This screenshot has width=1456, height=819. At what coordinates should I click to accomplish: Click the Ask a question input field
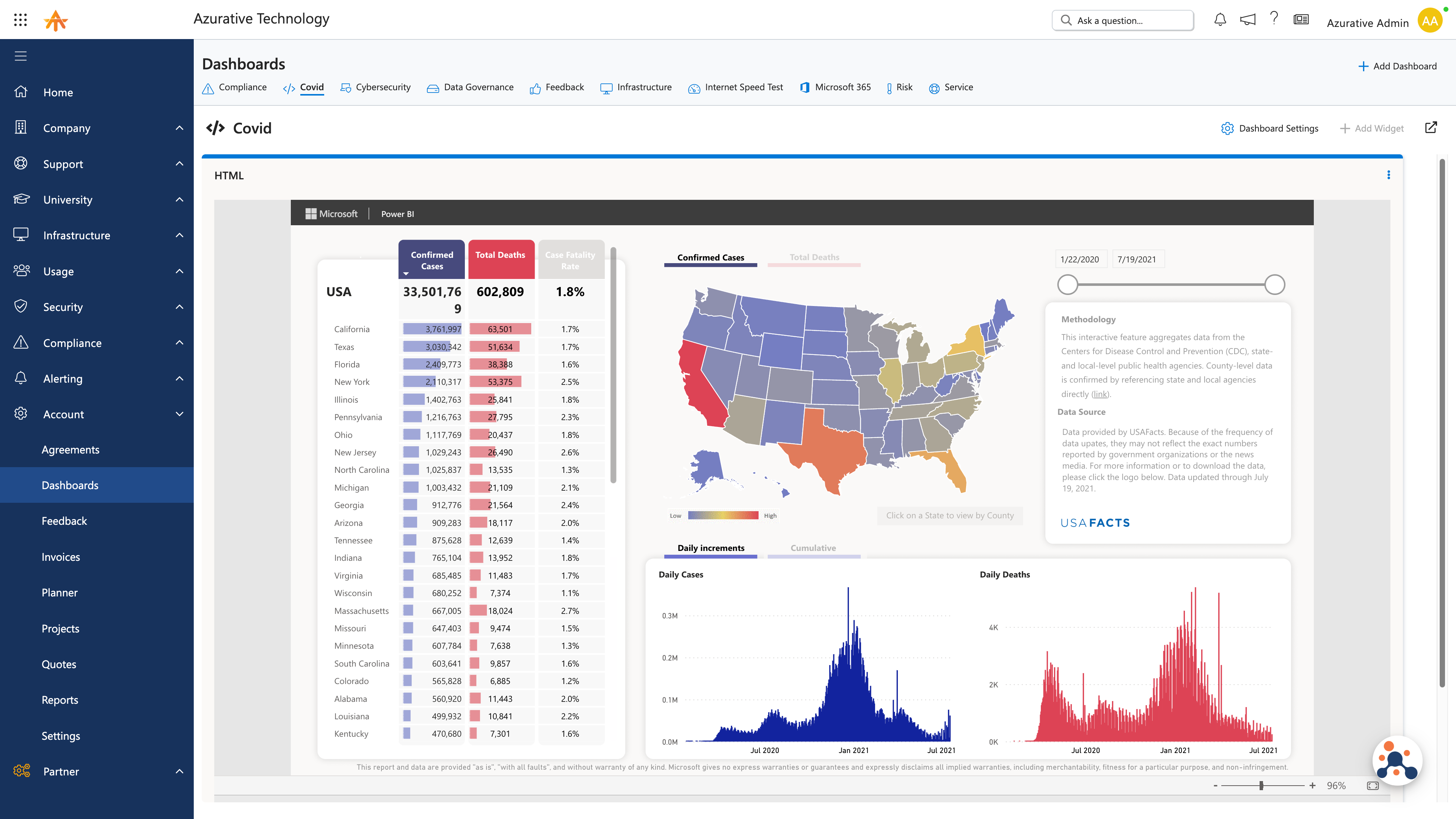pyautogui.click(x=1122, y=19)
